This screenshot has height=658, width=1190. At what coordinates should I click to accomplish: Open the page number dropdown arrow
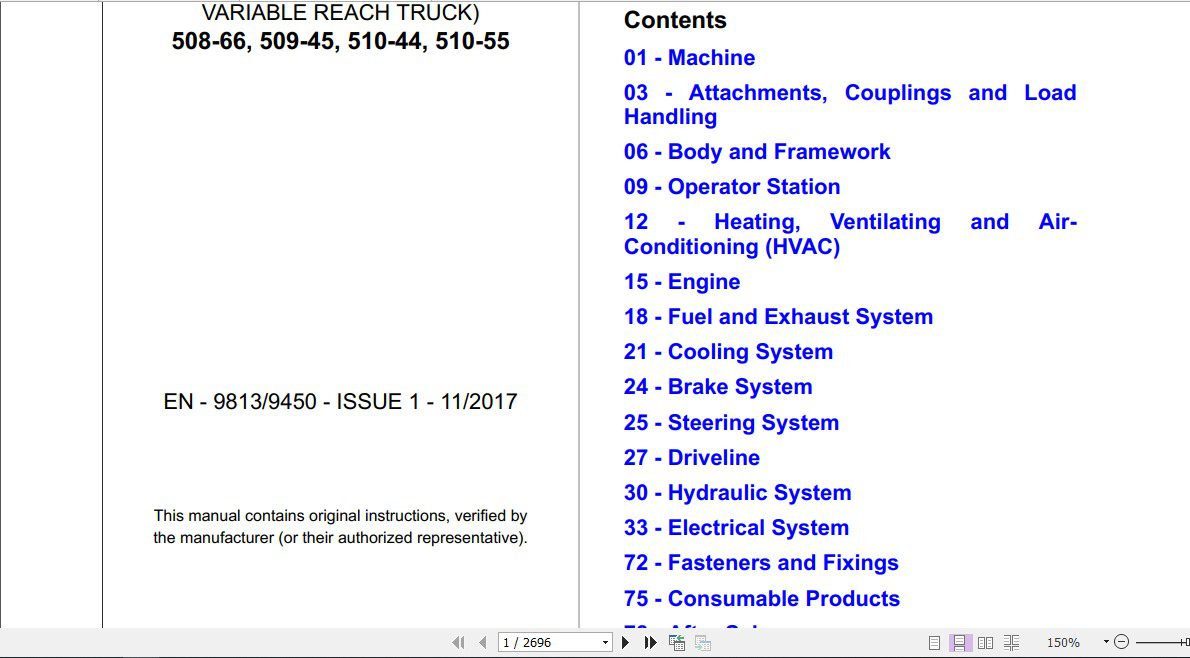coord(605,643)
